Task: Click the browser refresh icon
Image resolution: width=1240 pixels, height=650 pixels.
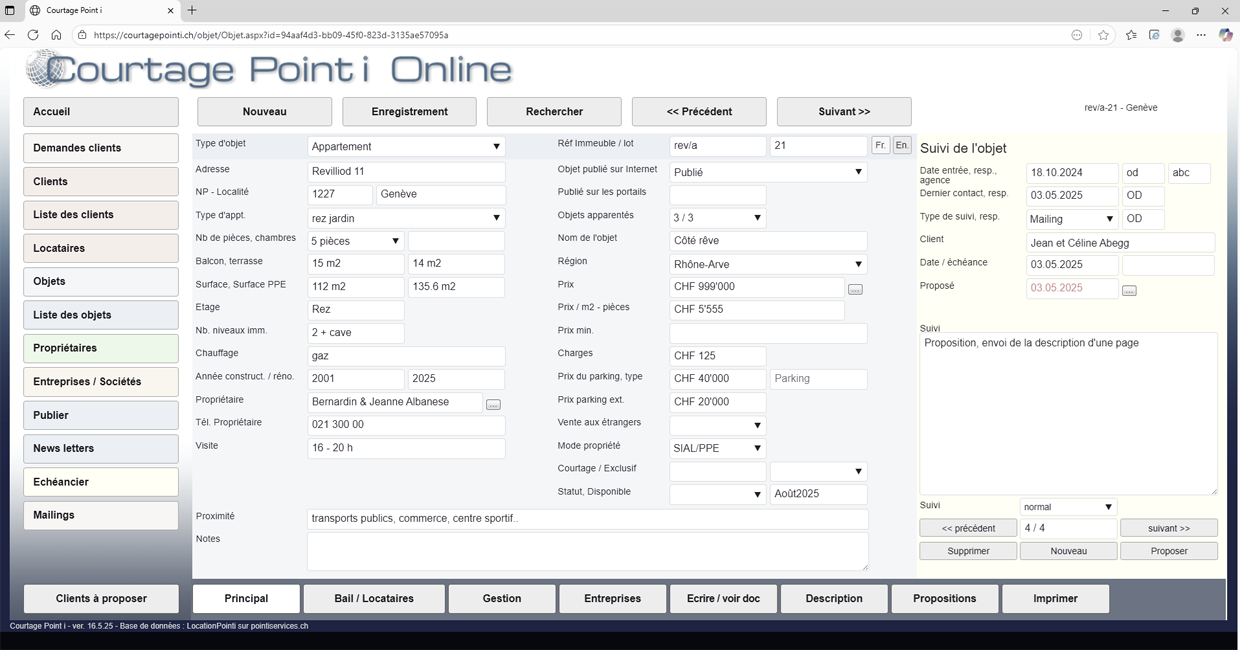Action: point(33,35)
